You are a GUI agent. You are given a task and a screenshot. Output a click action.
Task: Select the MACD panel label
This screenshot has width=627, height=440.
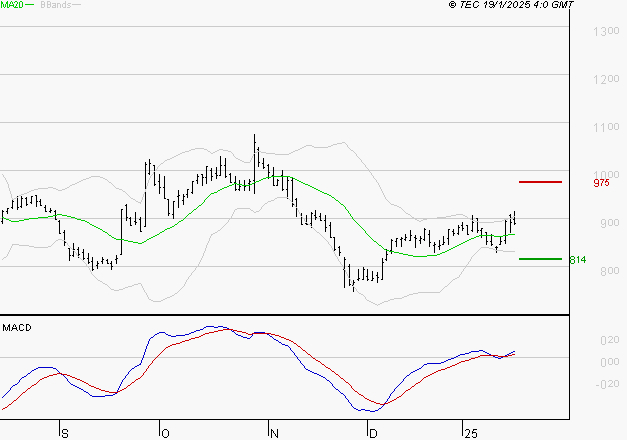(16, 328)
